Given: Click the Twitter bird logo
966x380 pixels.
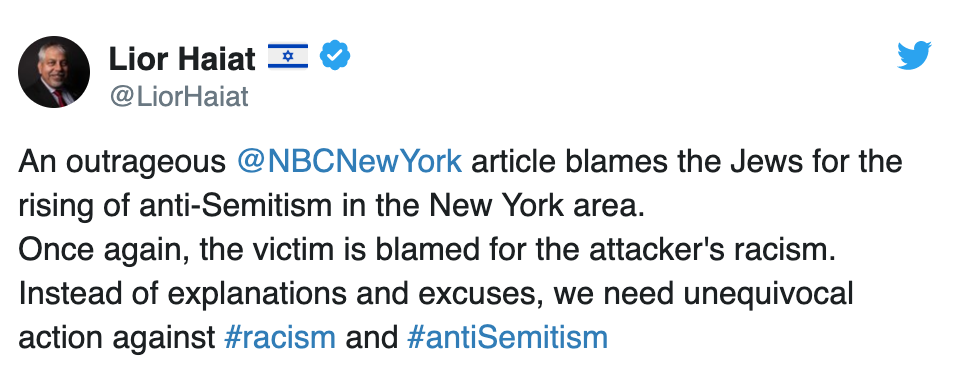Looking at the screenshot, I should click(x=914, y=55).
